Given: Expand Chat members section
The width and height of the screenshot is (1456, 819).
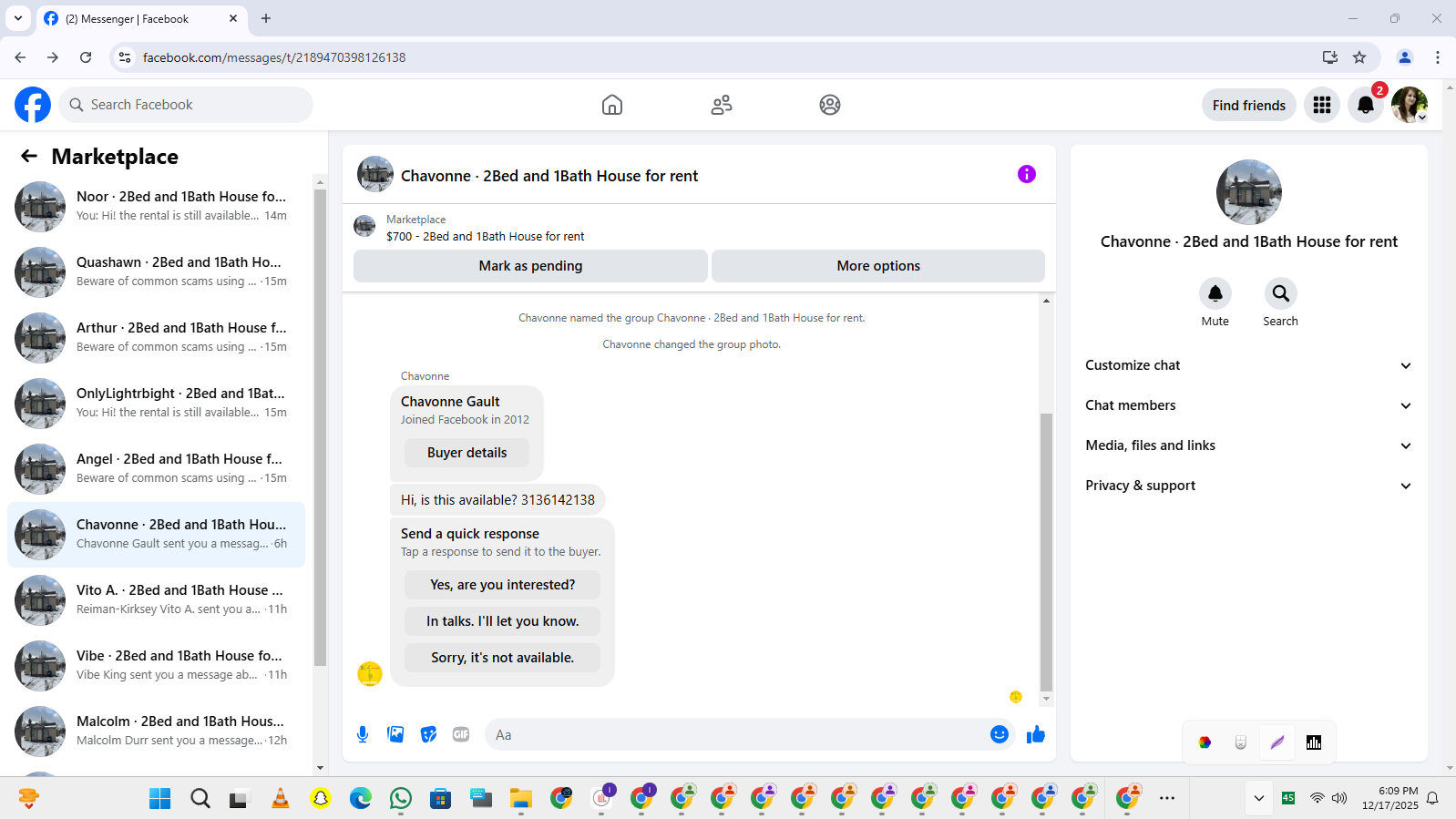Looking at the screenshot, I should tap(1248, 405).
